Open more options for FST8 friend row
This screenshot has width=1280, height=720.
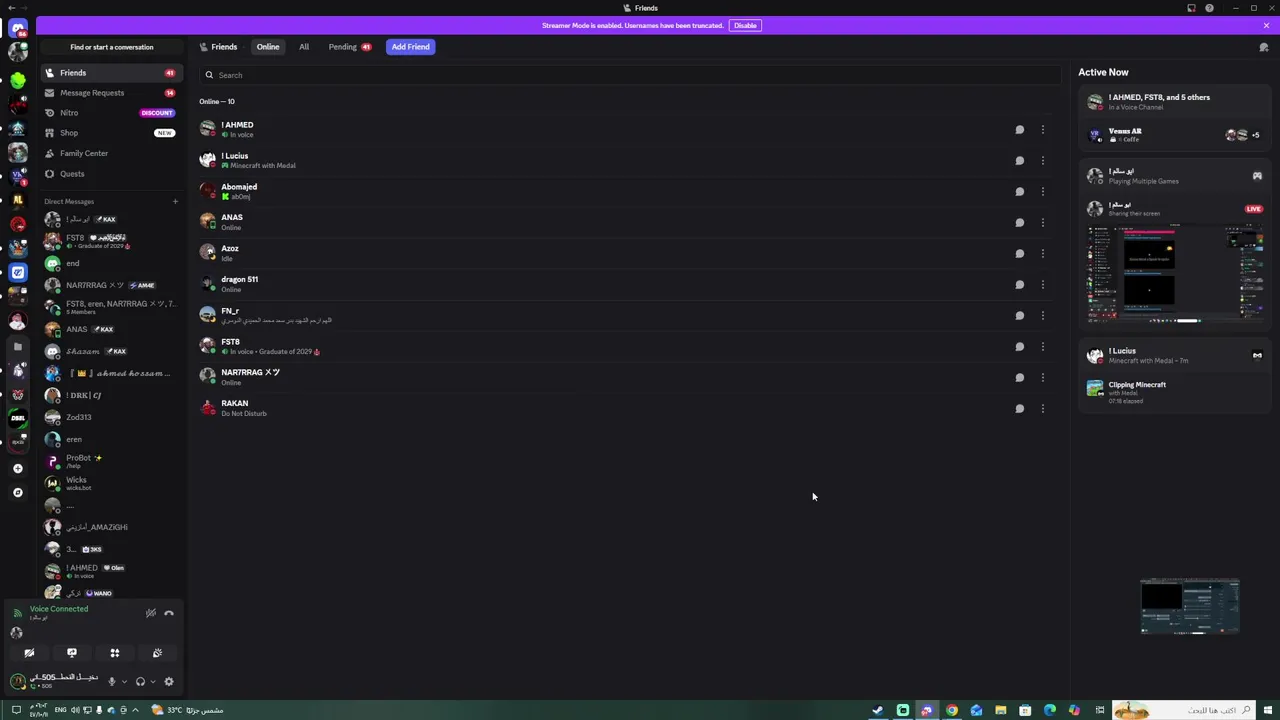tap(1042, 346)
